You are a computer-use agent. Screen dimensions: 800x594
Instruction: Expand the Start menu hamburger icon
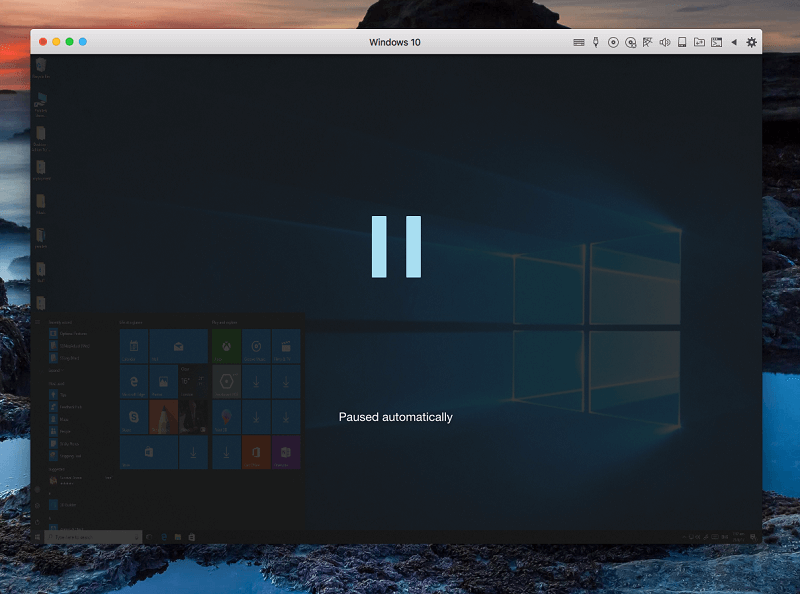pos(37,322)
